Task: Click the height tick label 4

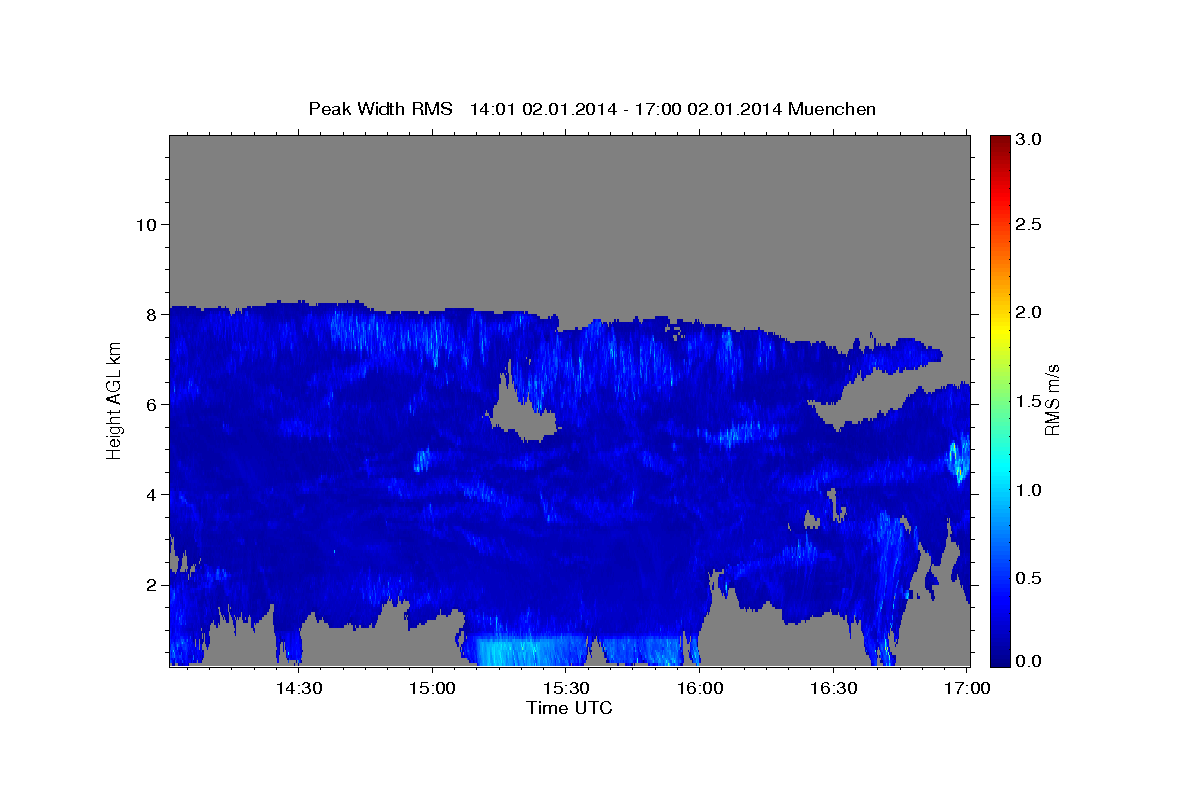Action: coord(151,494)
